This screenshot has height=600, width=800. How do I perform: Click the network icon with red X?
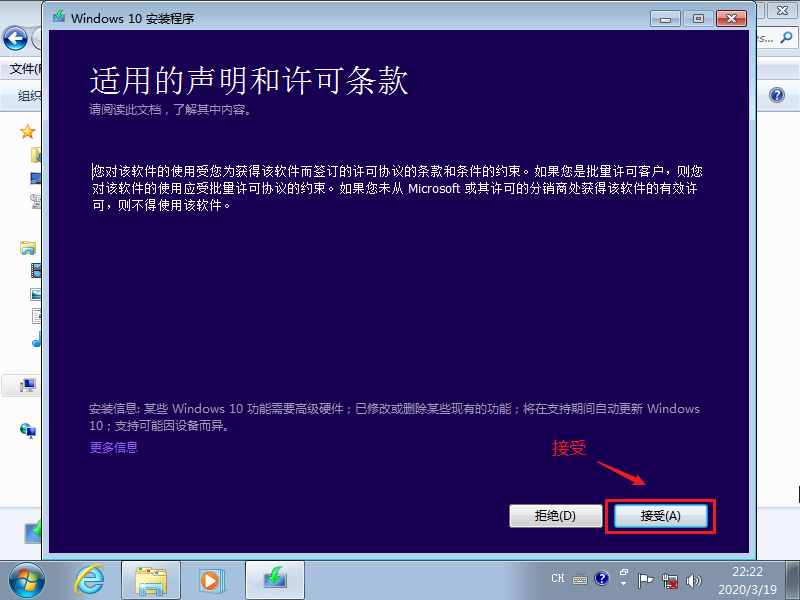coord(671,579)
